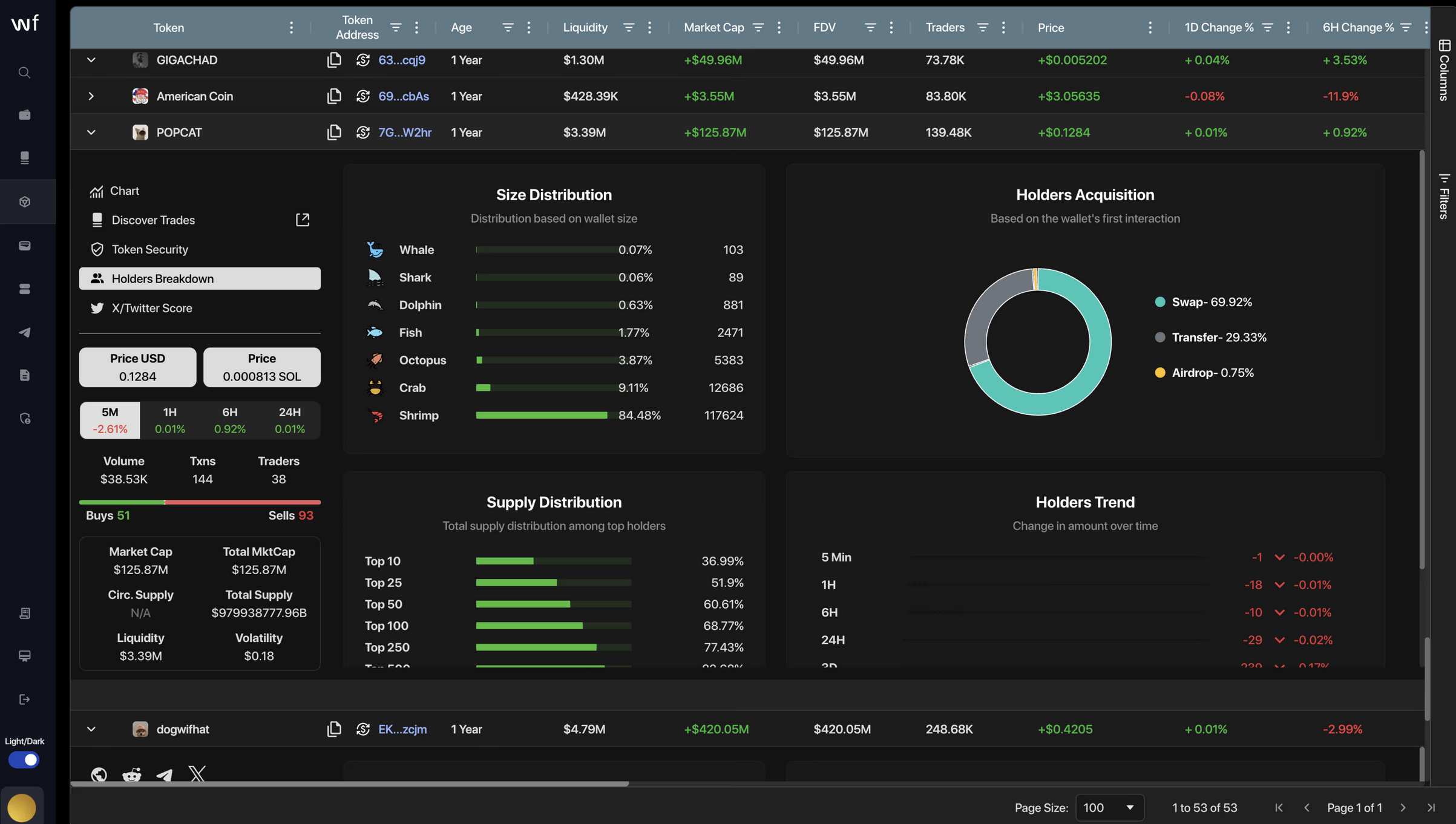Click the Telegram icon in social row

click(164, 774)
